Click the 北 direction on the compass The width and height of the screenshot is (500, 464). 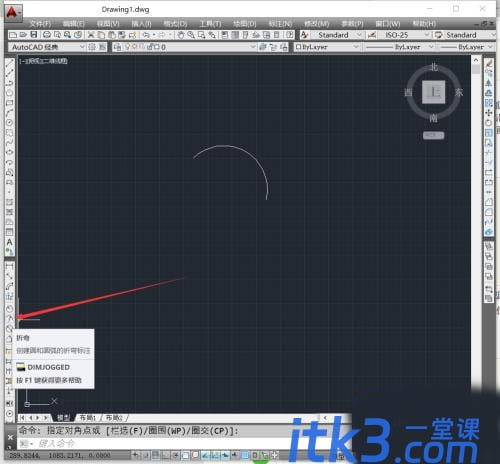[434, 67]
